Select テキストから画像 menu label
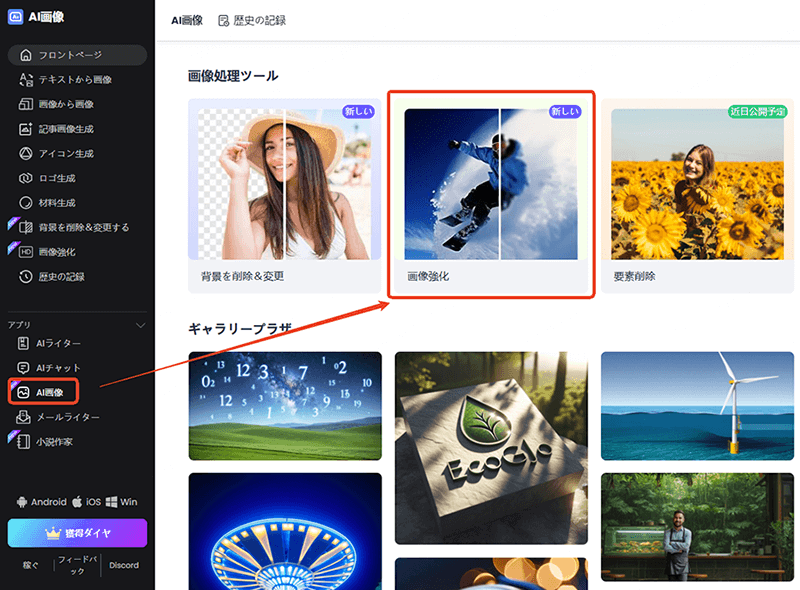 tap(76, 80)
